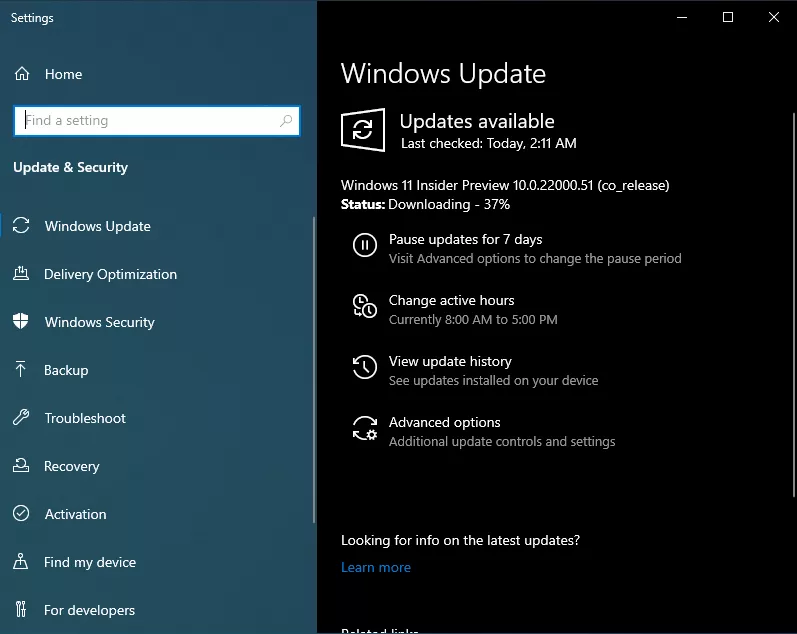The width and height of the screenshot is (797, 634).
Task: Click the Advanced options gear-arrows icon
Action: tap(365, 428)
